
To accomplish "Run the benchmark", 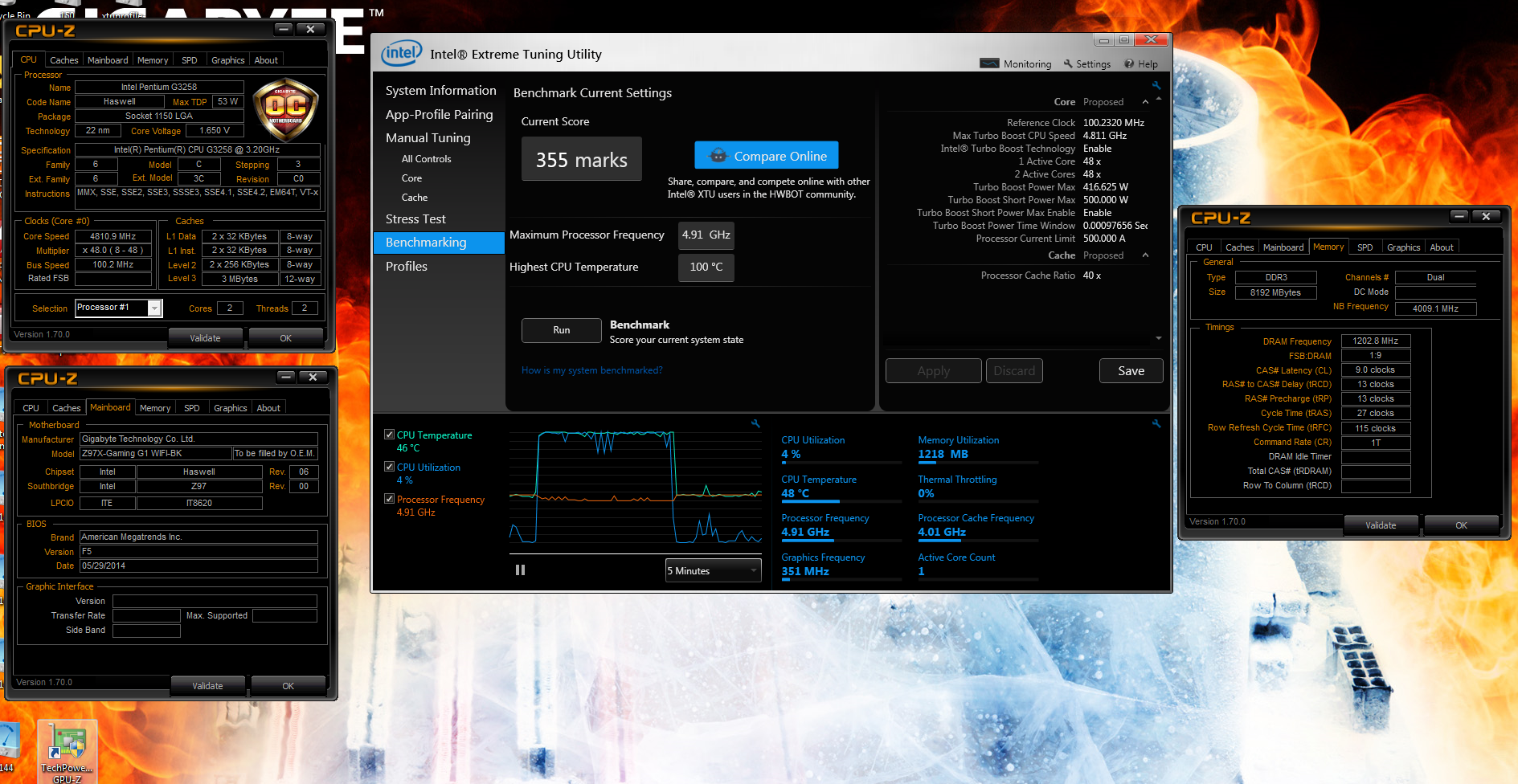I will tap(562, 330).
